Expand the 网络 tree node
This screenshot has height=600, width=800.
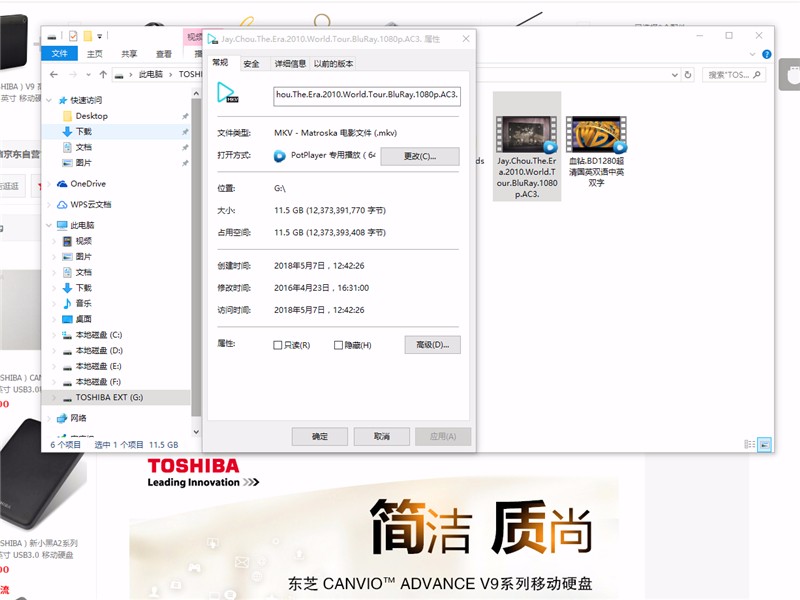49,418
